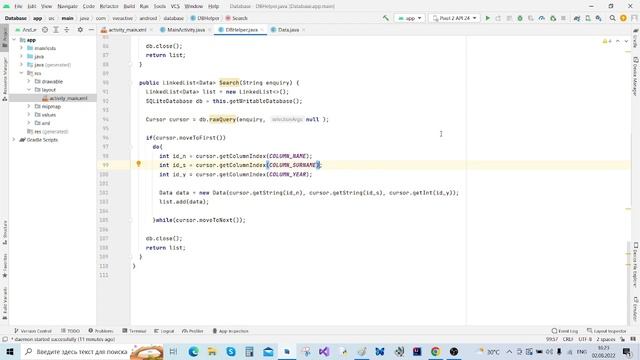Expand the mipmap folder
Viewport: 640px width, 360px height.
pyautogui.click(x=29, y=107)
